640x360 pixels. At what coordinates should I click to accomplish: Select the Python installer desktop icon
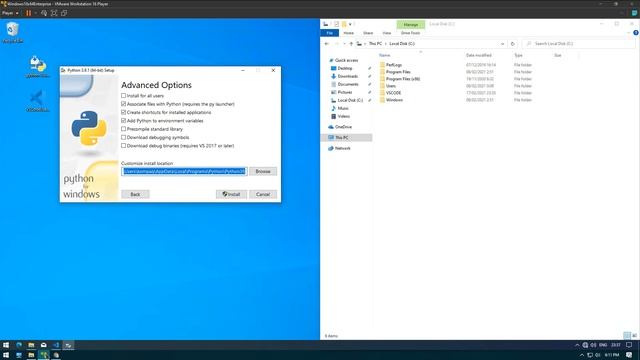tap(38, 67)
